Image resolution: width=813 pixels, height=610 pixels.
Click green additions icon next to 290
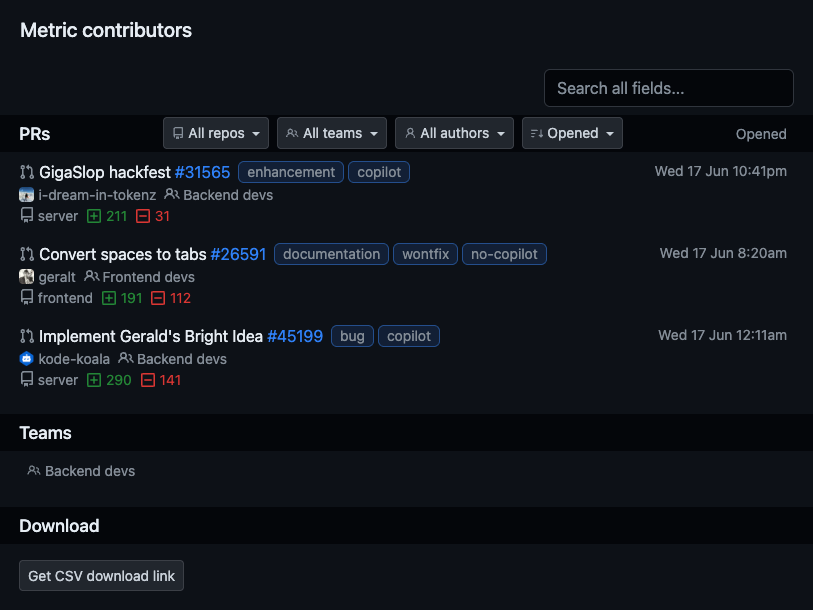(x=94, y=380)
